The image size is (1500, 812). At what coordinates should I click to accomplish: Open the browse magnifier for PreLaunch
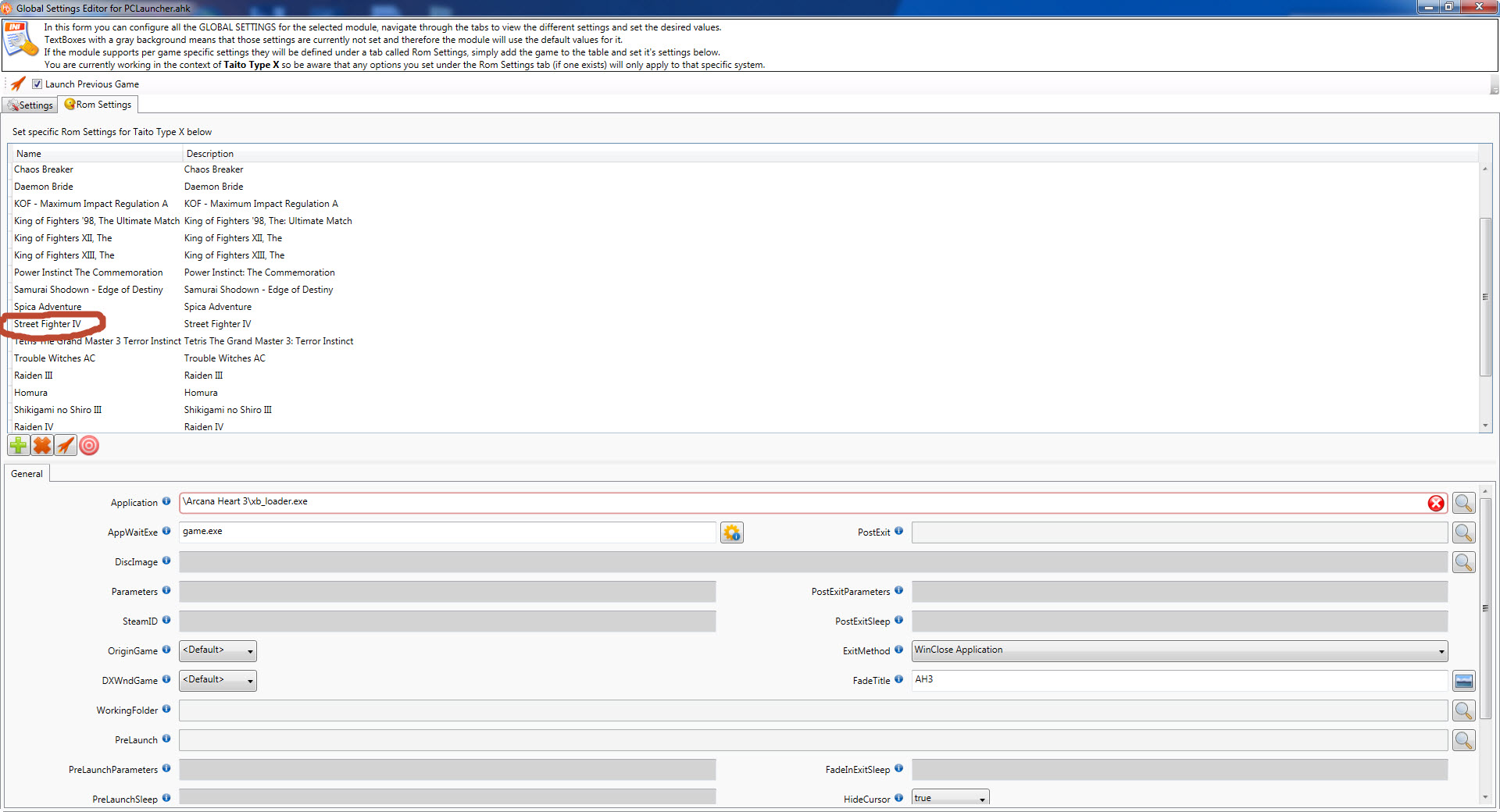(x=1464, y=740)
